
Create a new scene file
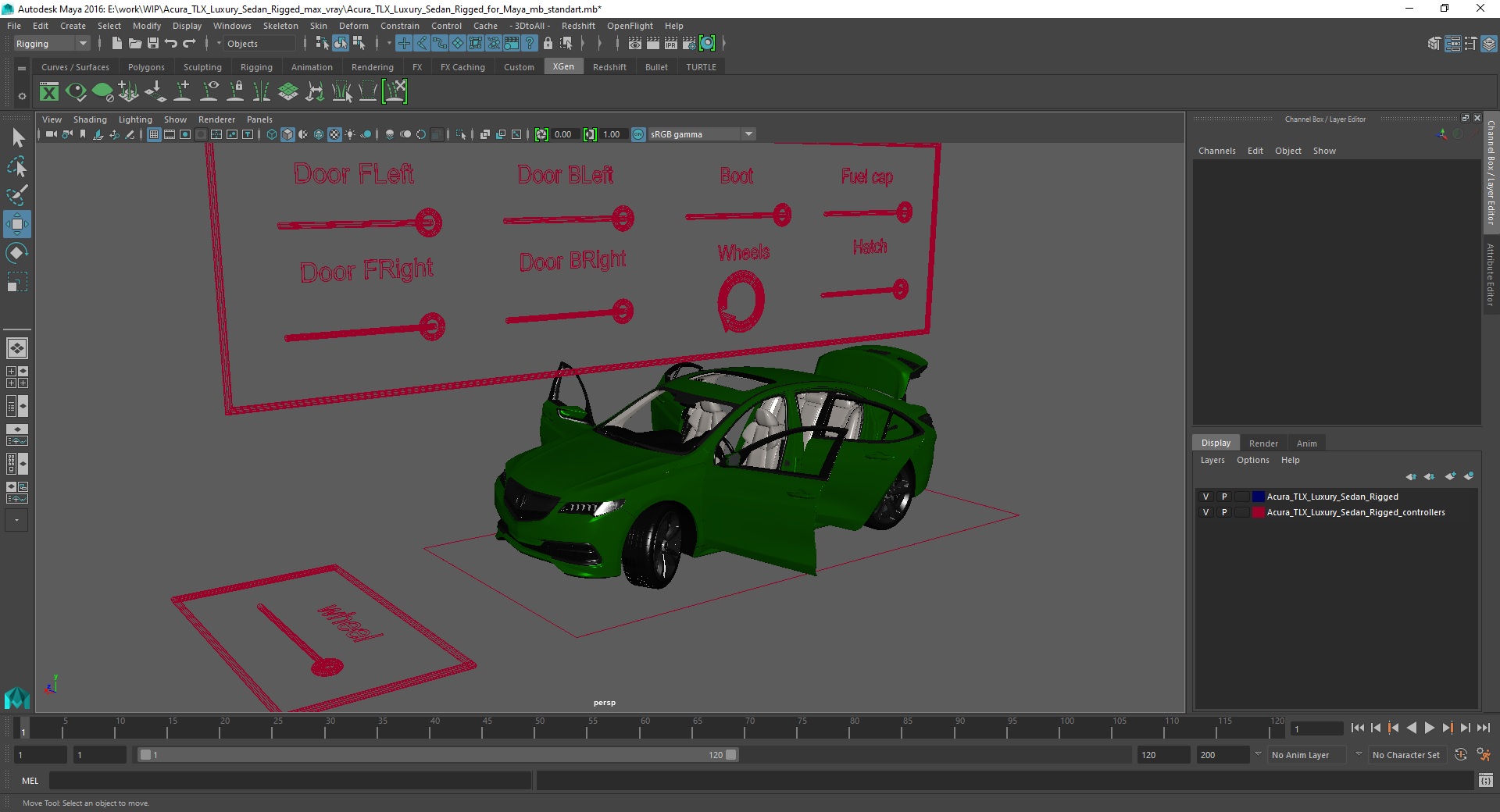[x=116, y=44]
